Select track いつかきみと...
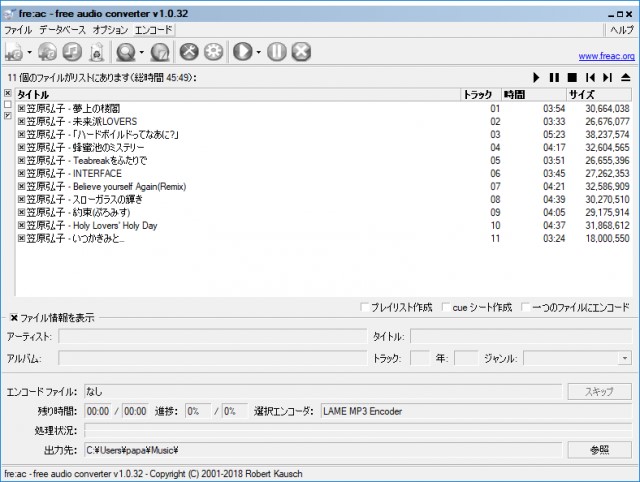 [x=324, y=238]
